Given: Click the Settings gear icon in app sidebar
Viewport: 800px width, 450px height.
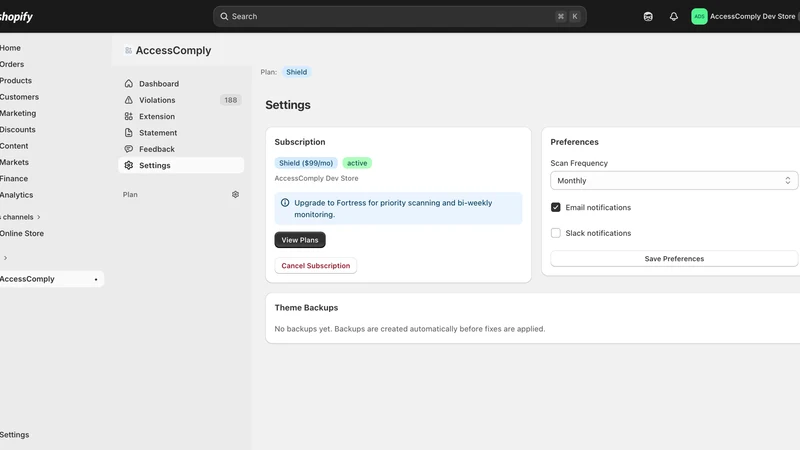Looking at the screenshot, I should coord(129,165).
